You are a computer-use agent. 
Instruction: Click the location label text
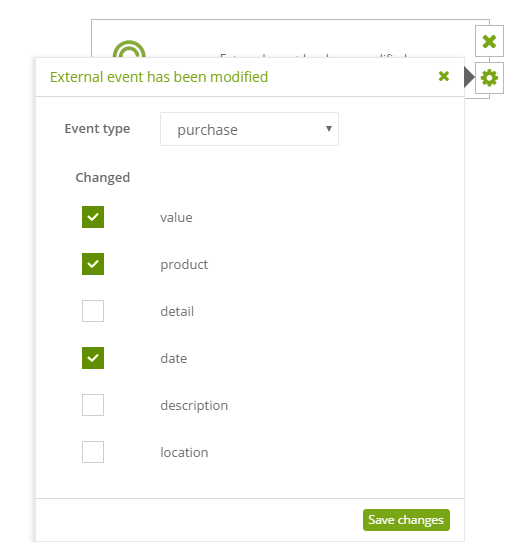(184, 452)
